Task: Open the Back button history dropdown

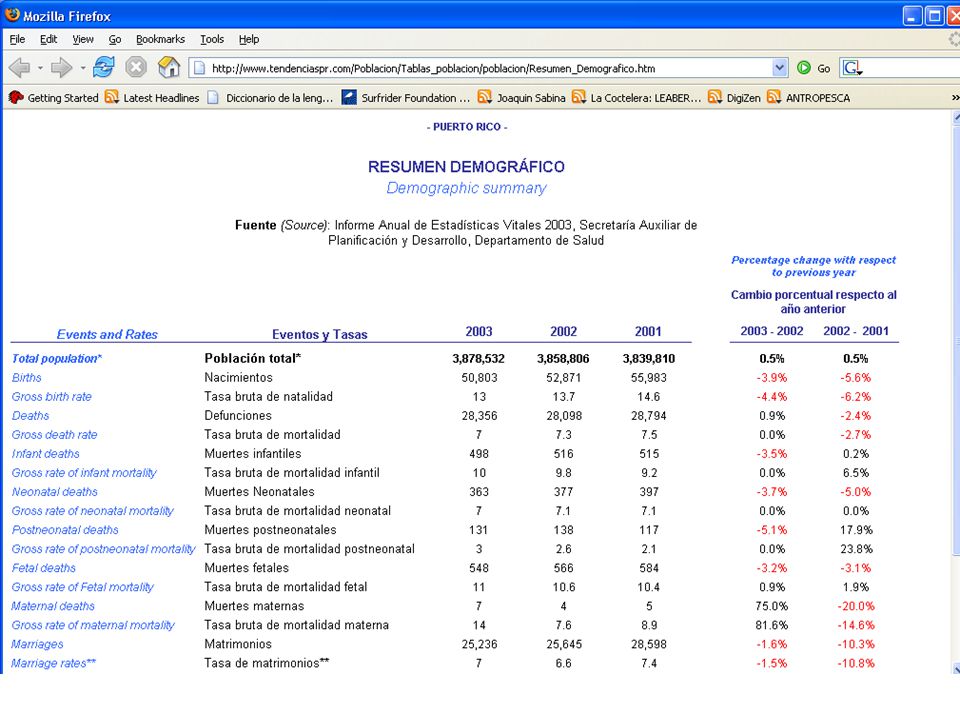Action: [x=40, y=67]
